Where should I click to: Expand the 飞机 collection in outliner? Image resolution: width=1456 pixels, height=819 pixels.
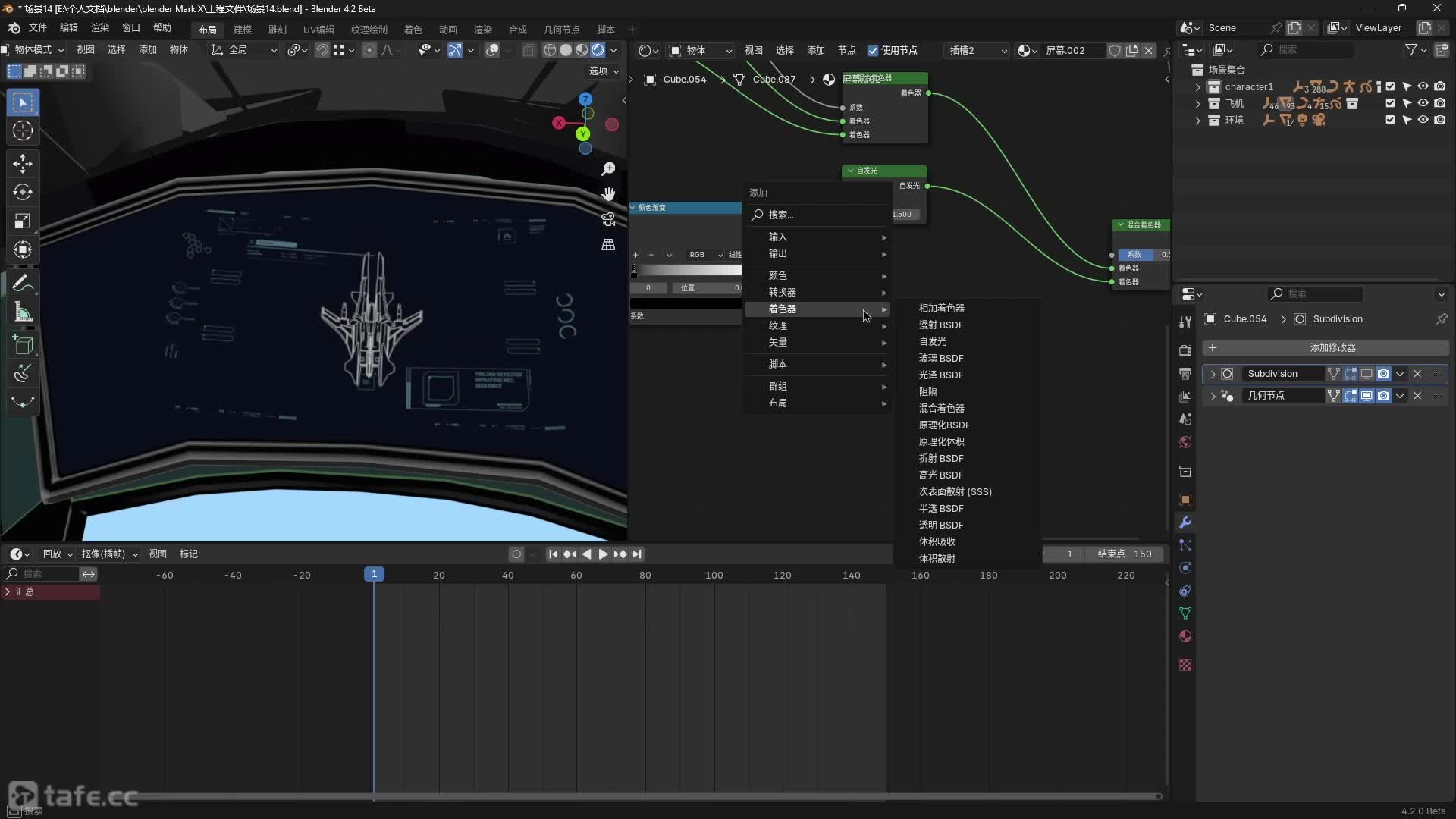(1198, 103)
